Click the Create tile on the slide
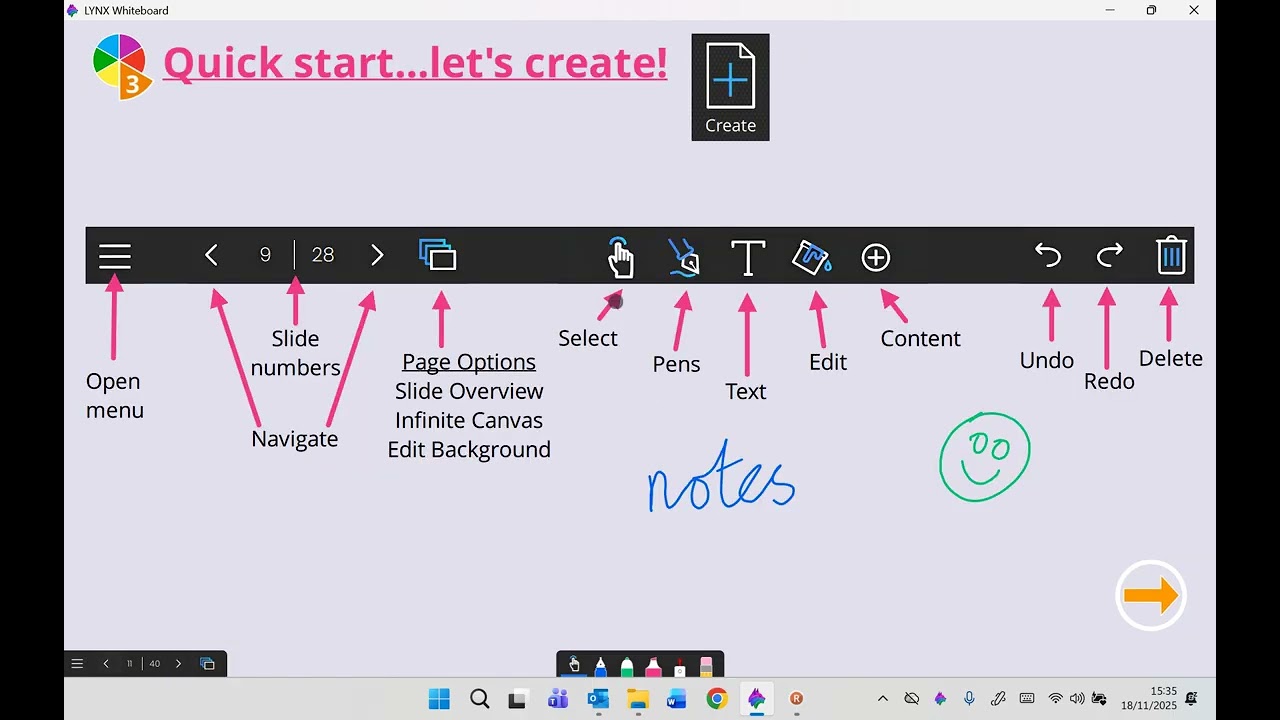The width and height of the screenshot is (1280, 720). coord(730,87)
